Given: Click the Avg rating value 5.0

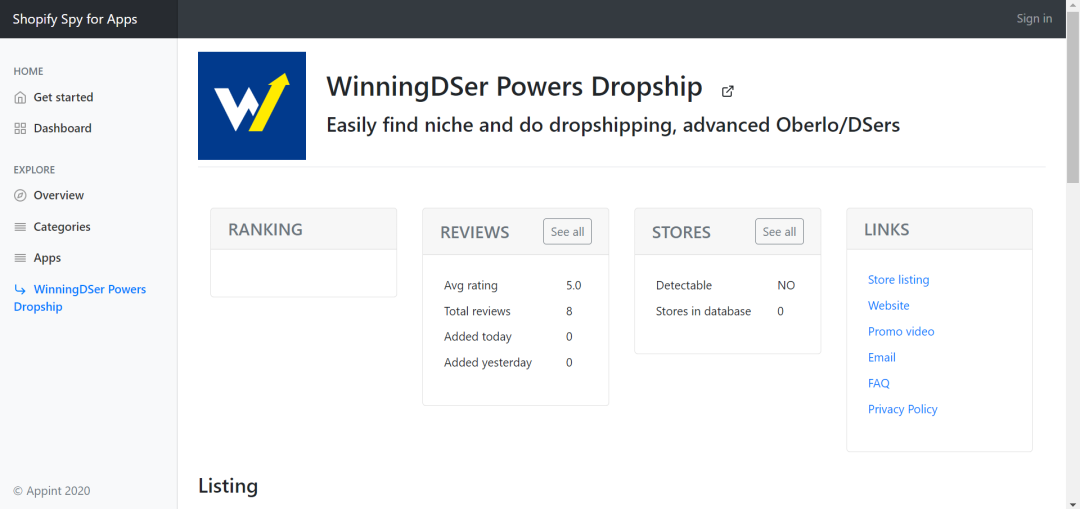Looking at the screenshot, I should (x=573, y=285).
